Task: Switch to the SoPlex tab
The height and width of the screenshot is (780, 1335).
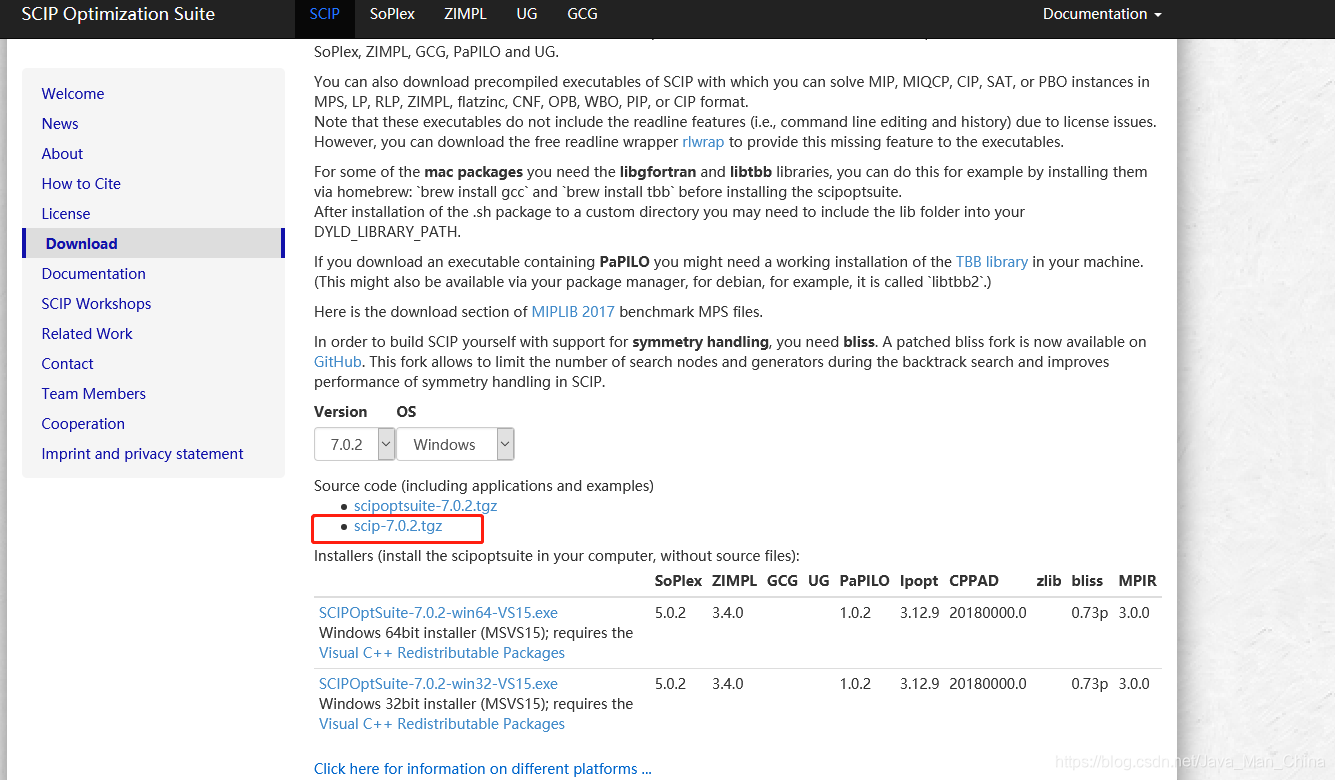Action: pyautogui.click(x=392, y=14)
